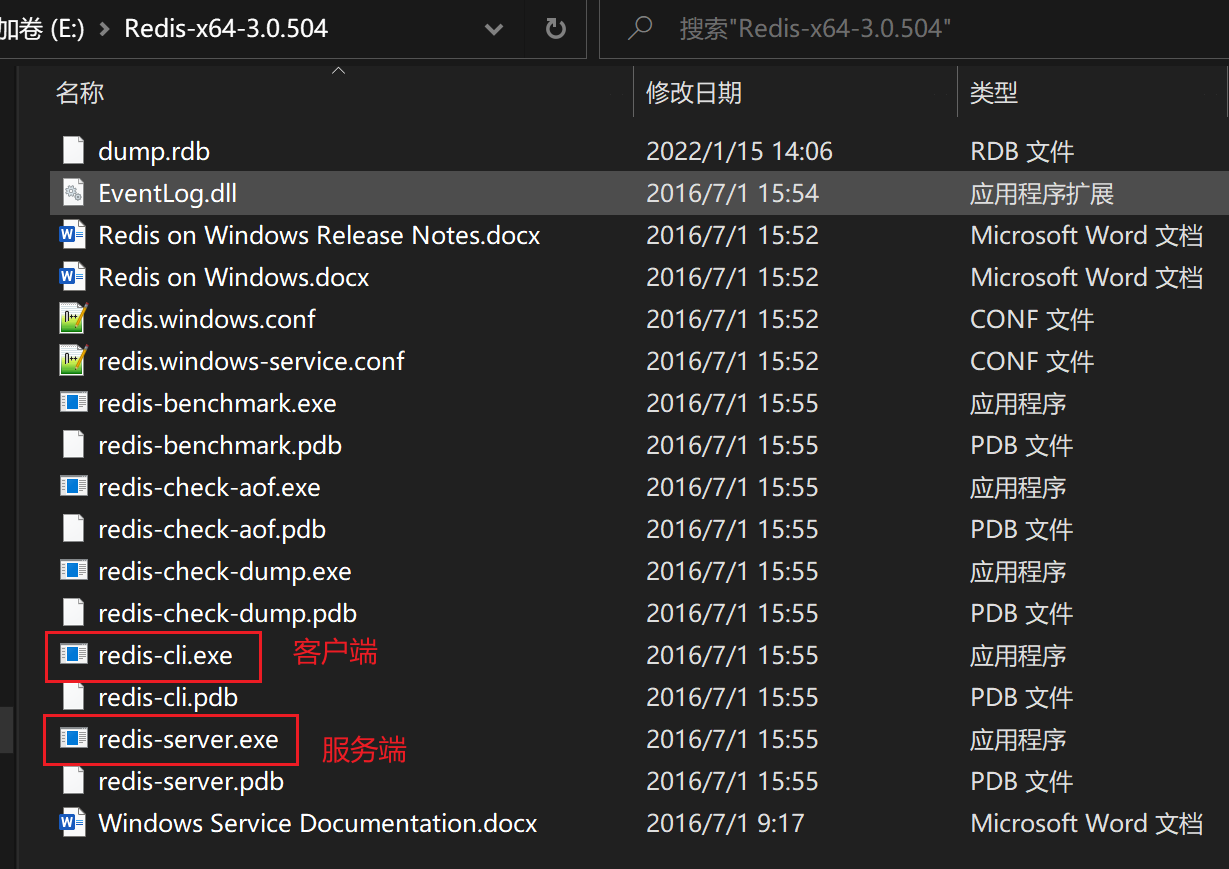
Task: Select the redis.windows-service.conf file
Action: coord(251,361)
